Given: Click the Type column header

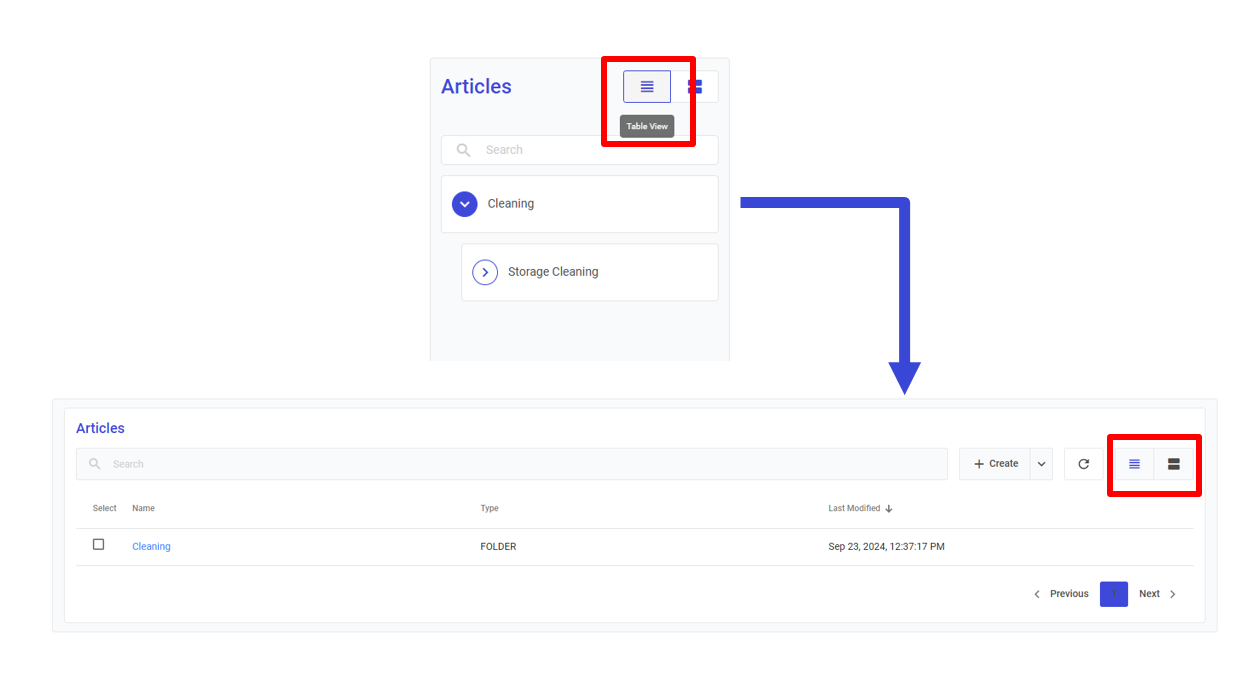Looking at the screenshot, I should [x=489, y=508].
